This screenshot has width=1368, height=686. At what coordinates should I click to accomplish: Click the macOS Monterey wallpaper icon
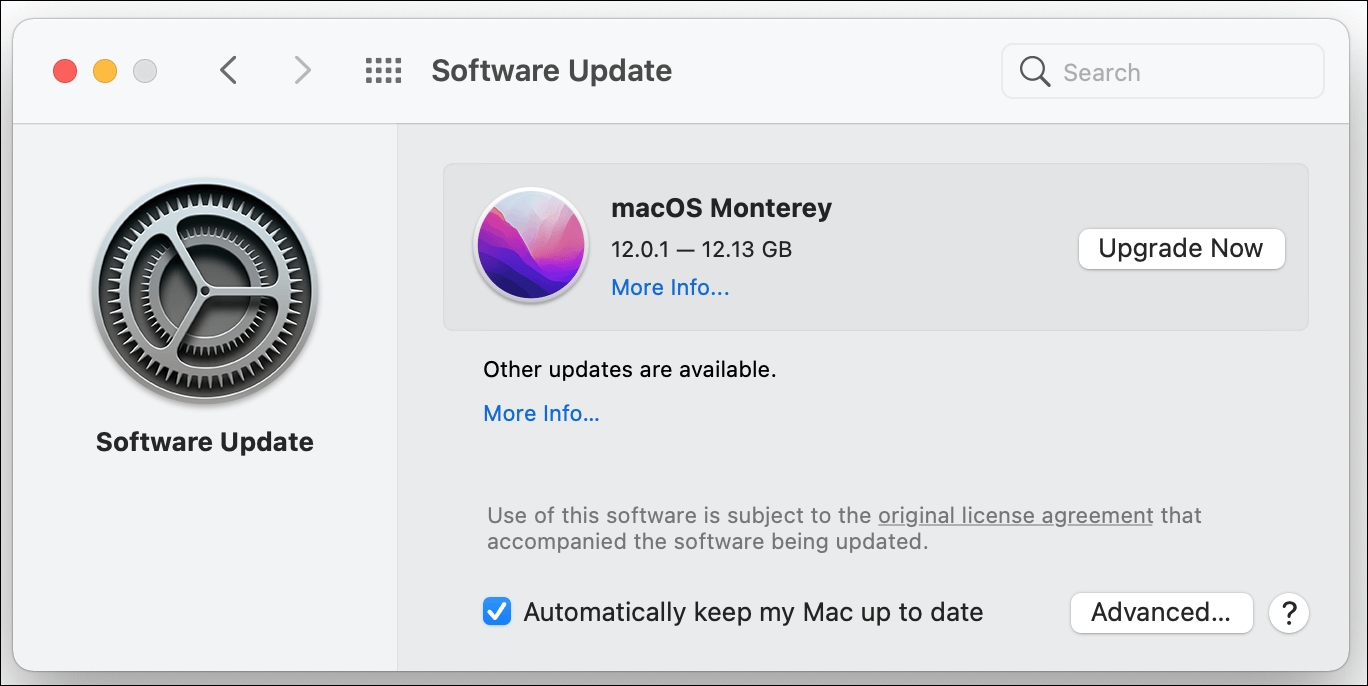pyautogui.click(x=530, y=245)
